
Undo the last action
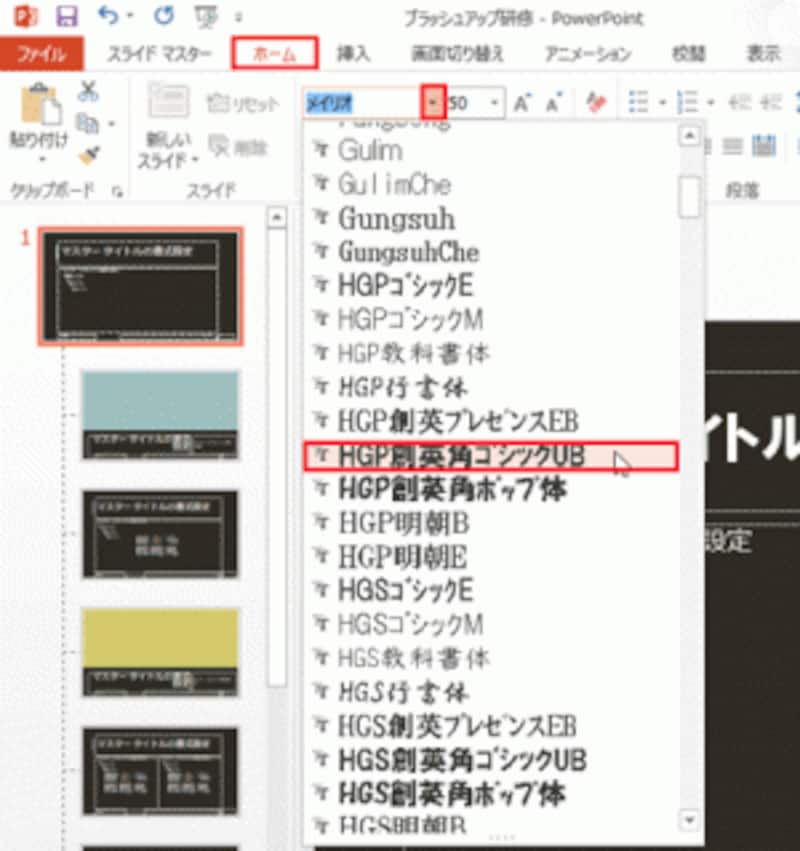click(x=108, y=16)
